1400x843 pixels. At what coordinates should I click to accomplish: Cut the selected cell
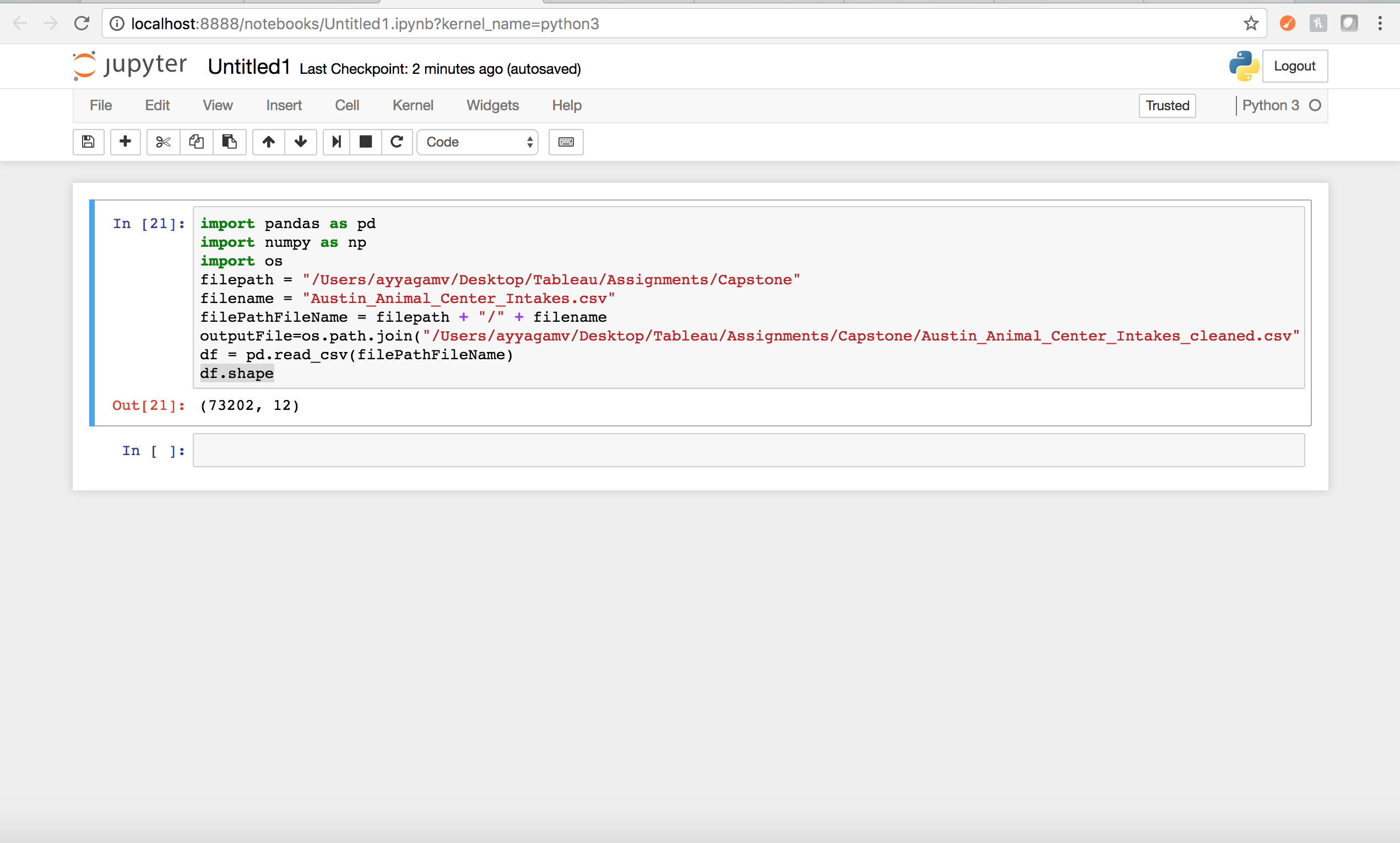pyautogui.click(x=163, y=142)
